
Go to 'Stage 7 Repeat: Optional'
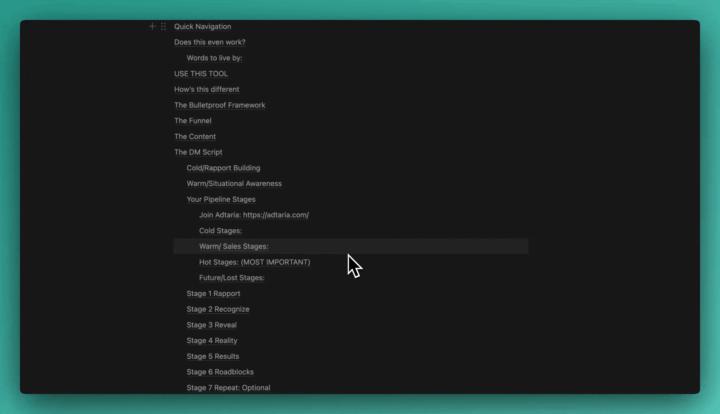click(x=229, y=387)
